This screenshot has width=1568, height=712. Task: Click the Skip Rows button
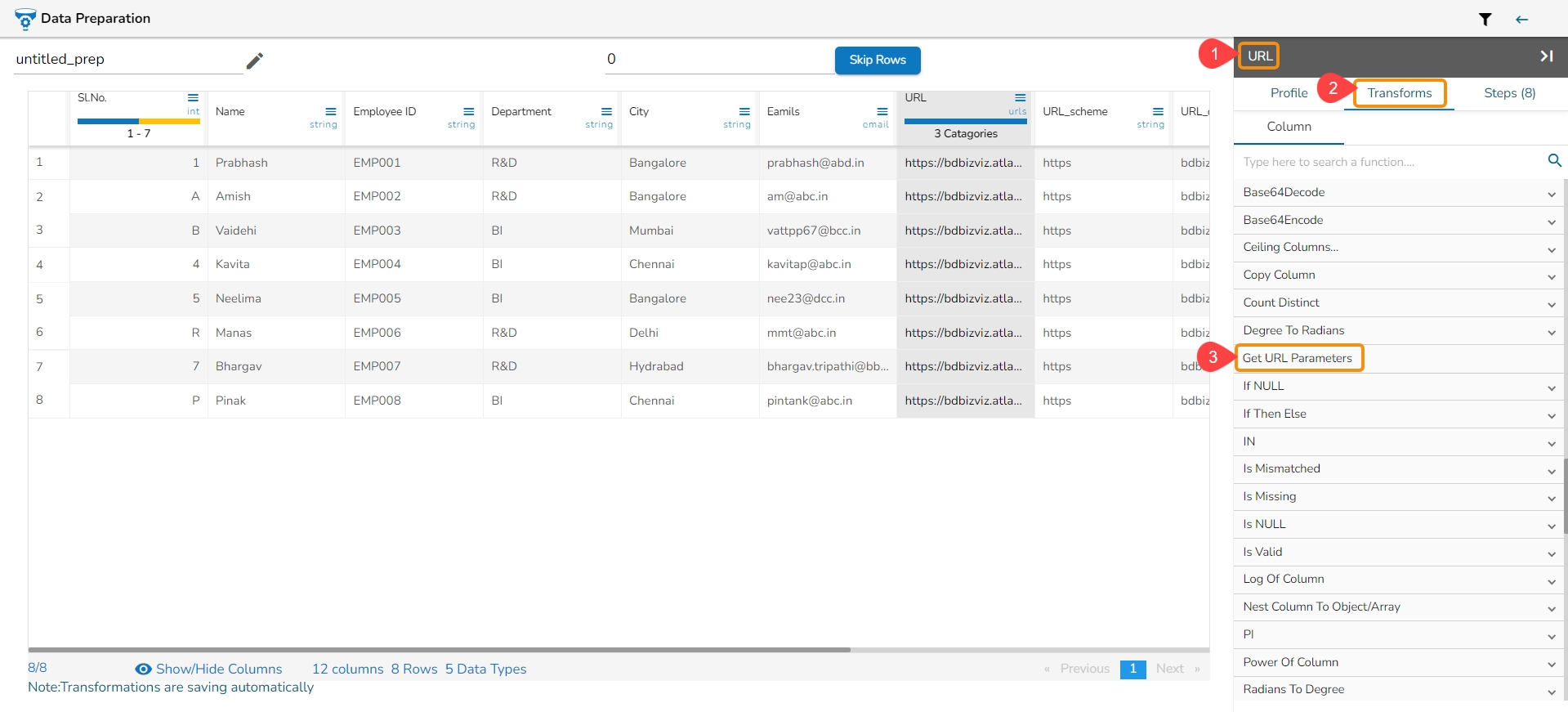pyautogui.click(x=877, y=60)
